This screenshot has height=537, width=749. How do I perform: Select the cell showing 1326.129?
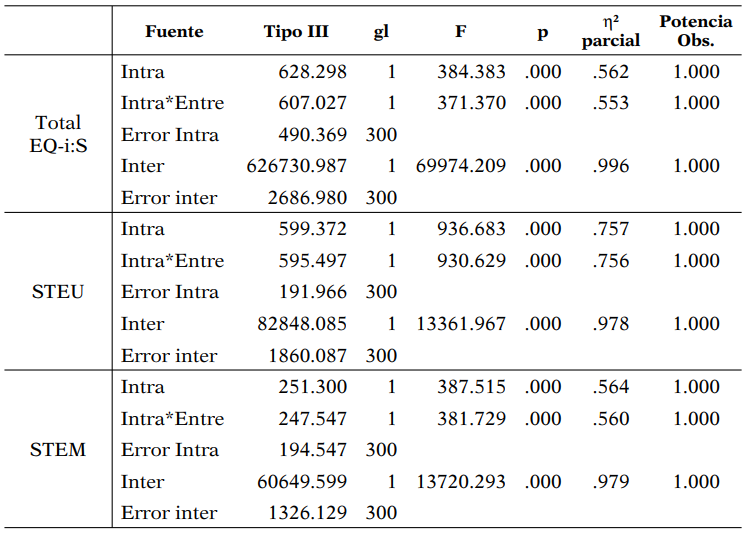307,513
